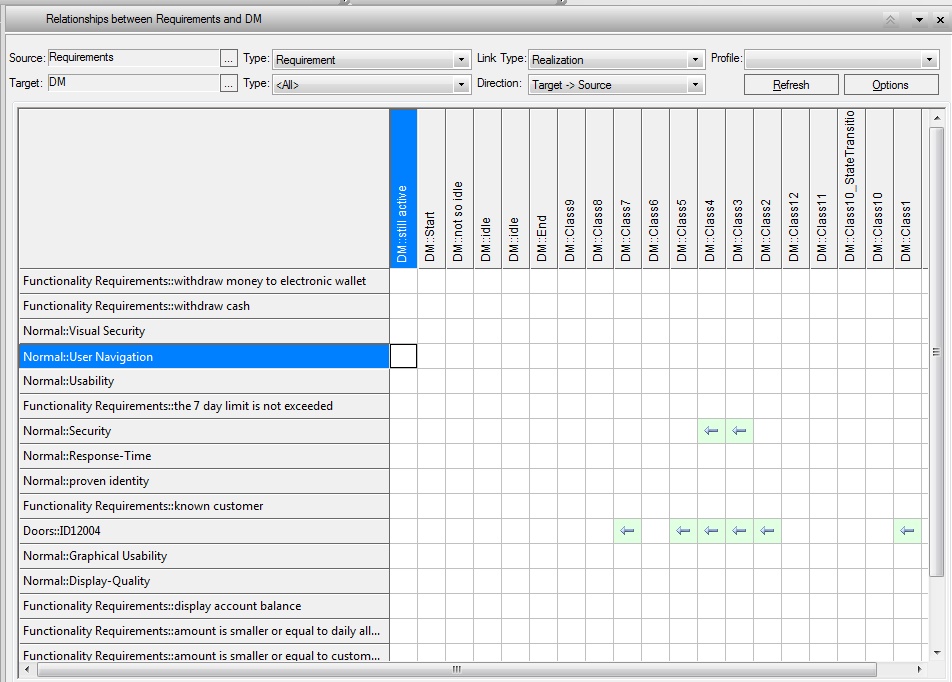The image size is (952, 682).
Task: Select column header DM::Class9
Action: [571, 188]
